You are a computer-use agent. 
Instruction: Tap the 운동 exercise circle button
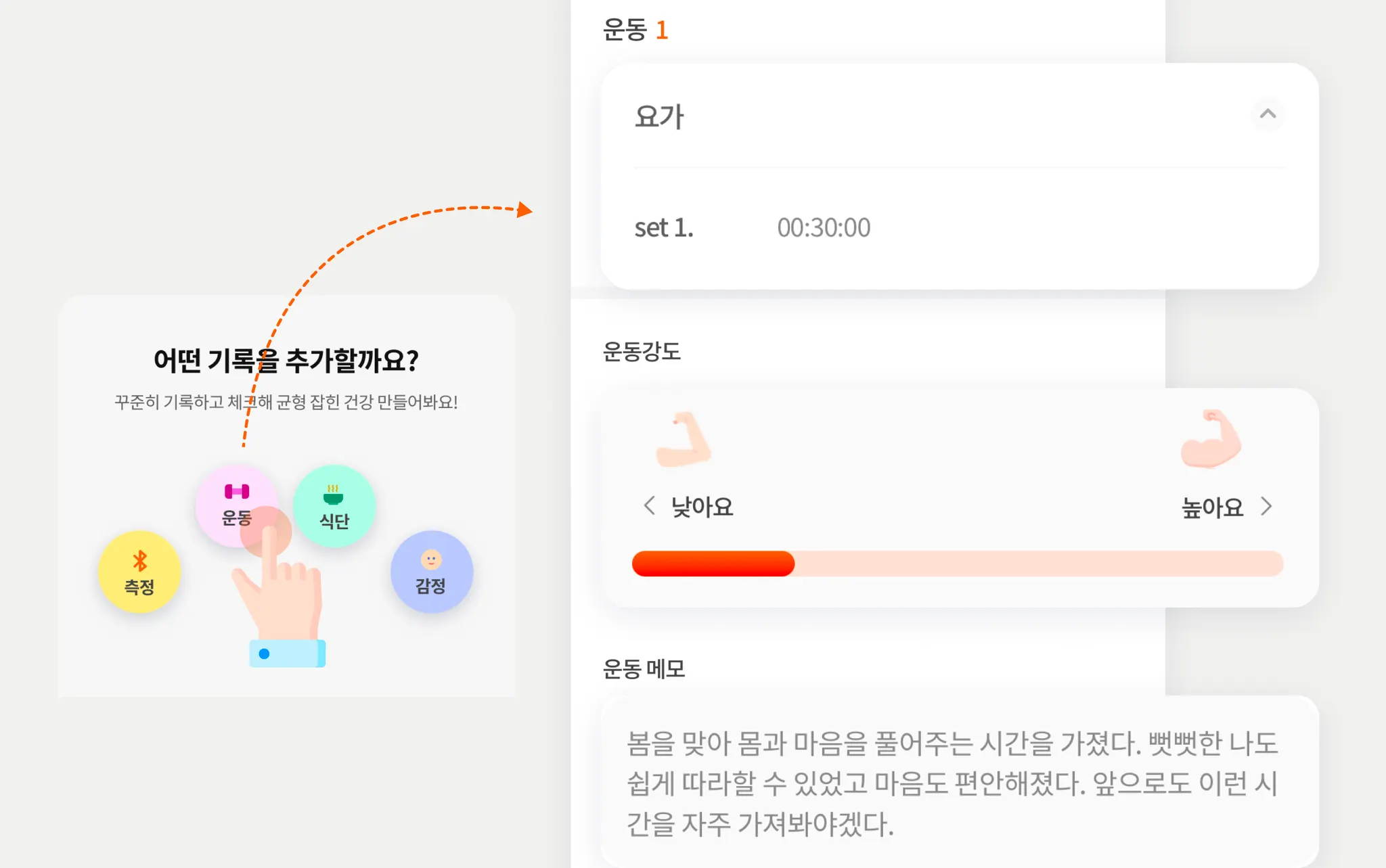point(236,504)
